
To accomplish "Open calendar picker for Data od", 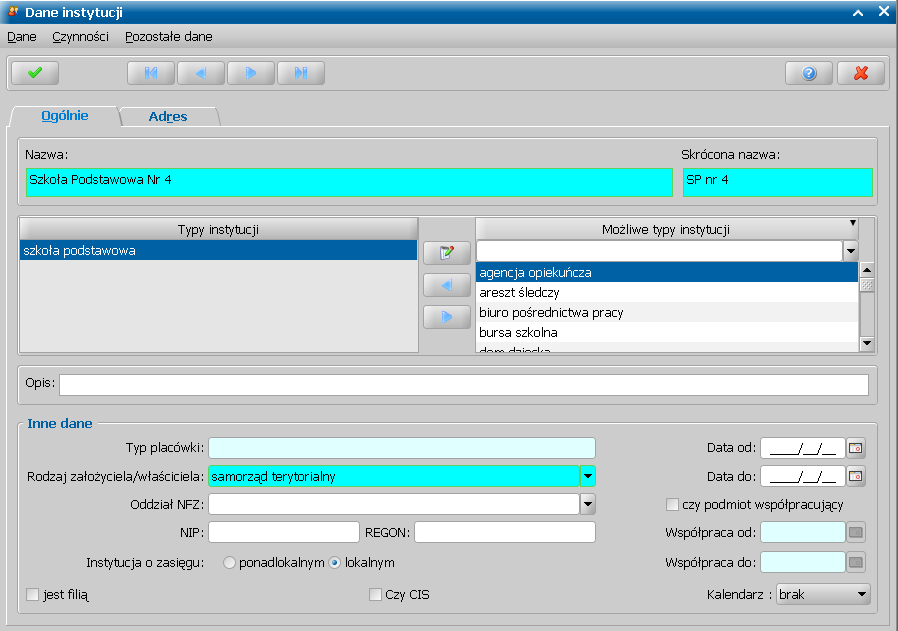I will tap(856, 448).
